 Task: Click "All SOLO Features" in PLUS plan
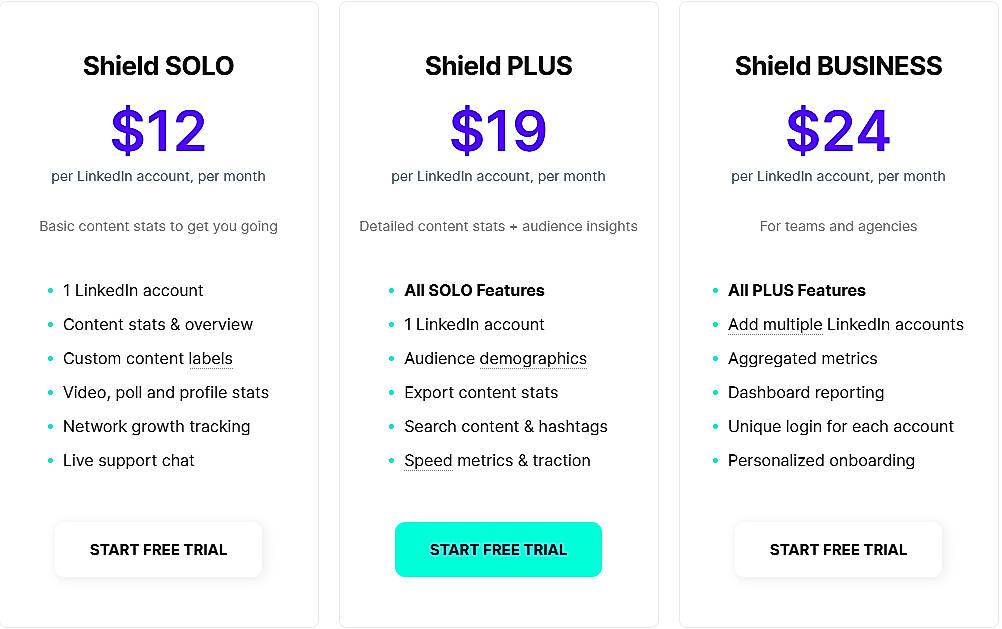[x=474, y=290]
